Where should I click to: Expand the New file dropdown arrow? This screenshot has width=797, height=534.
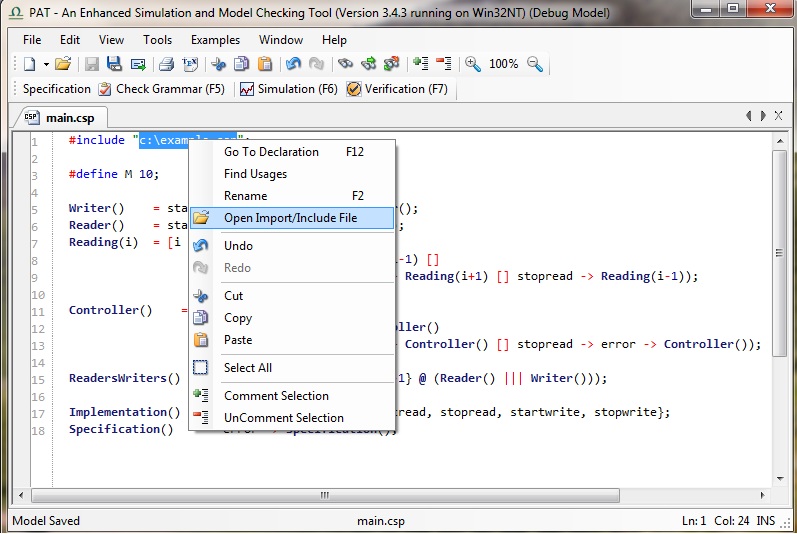(45, 64)
